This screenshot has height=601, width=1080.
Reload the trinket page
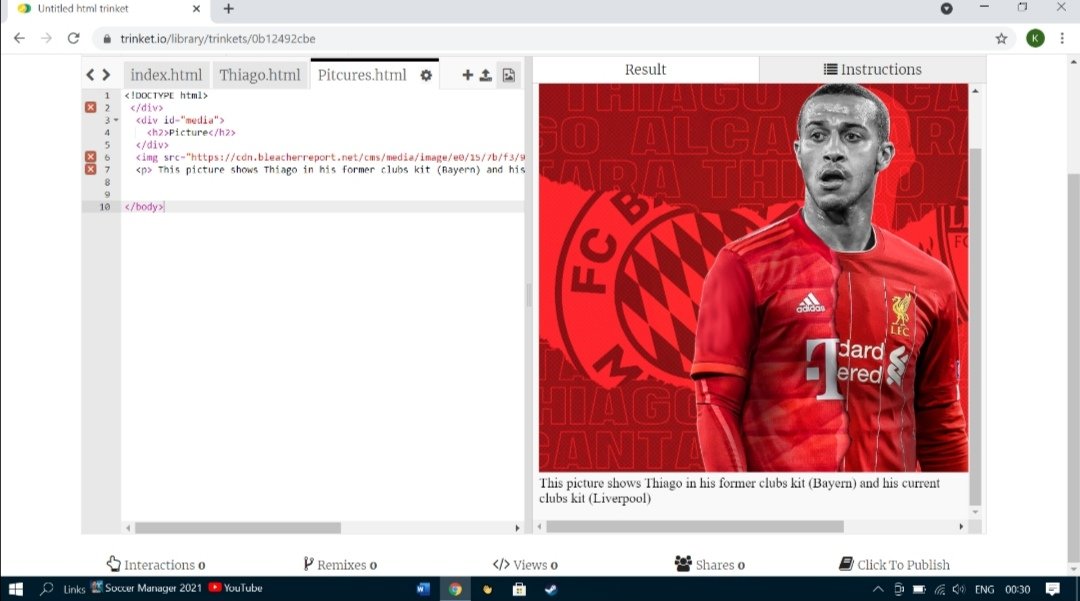pyautogui.click(x=74, y=39)
